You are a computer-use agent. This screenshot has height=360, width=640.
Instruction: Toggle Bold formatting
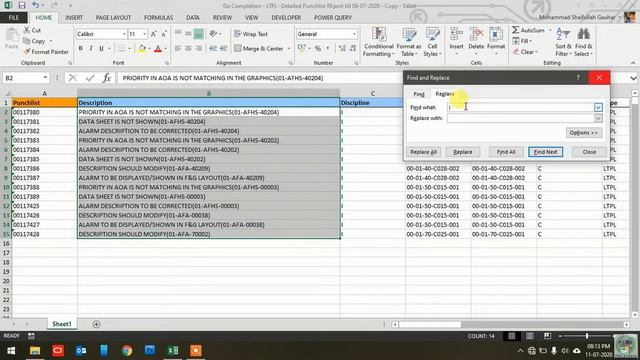coord(80,49)
